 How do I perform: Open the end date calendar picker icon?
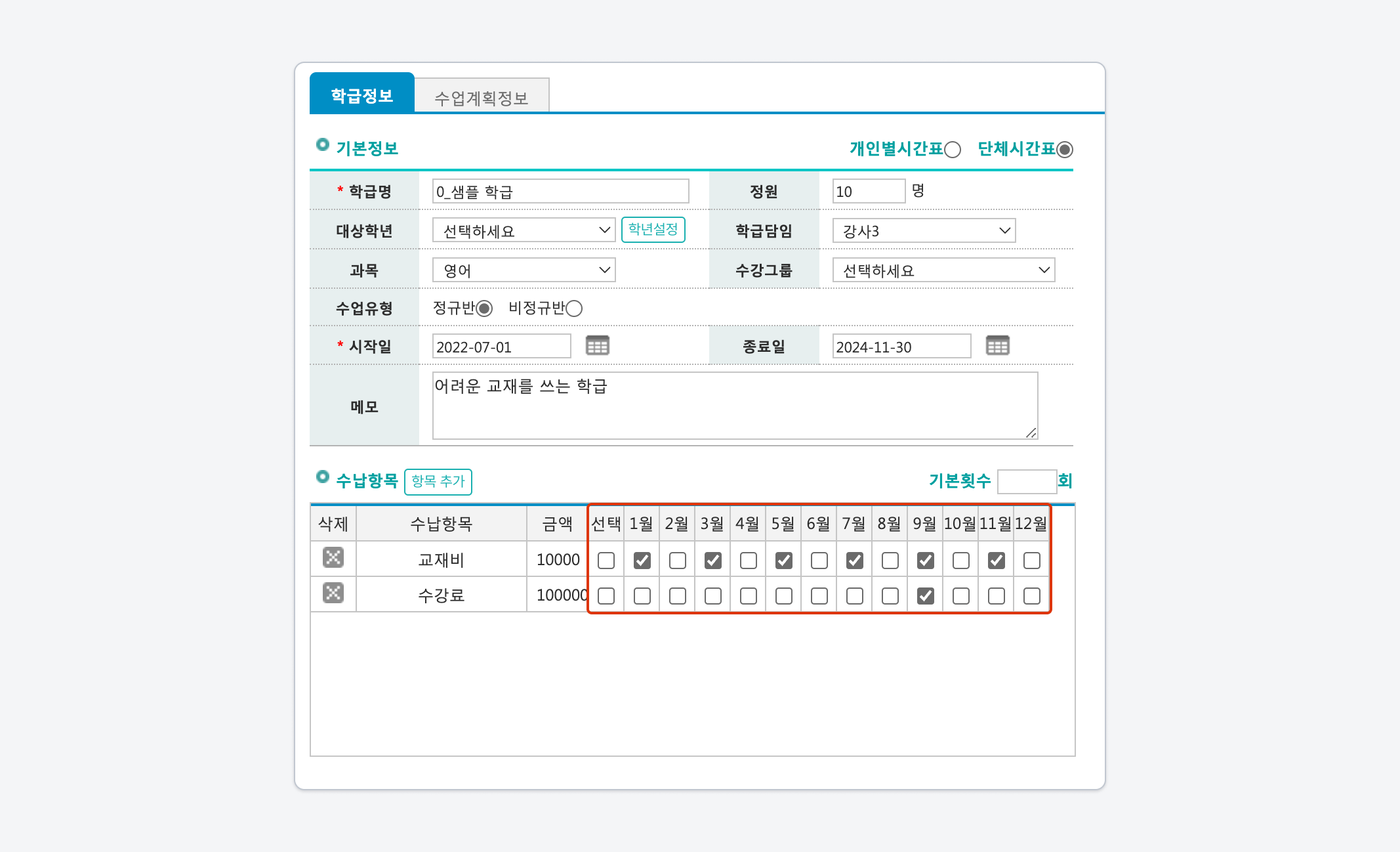pos(997,345)
